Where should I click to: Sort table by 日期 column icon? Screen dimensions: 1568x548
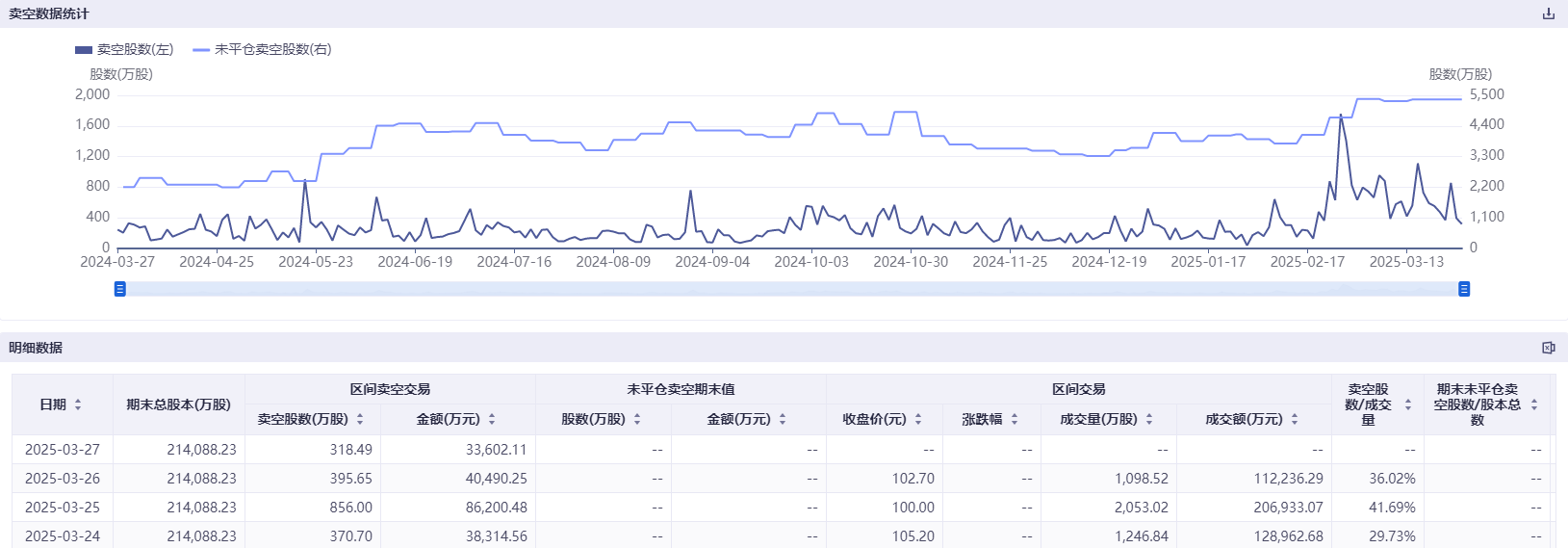(78, 404)
